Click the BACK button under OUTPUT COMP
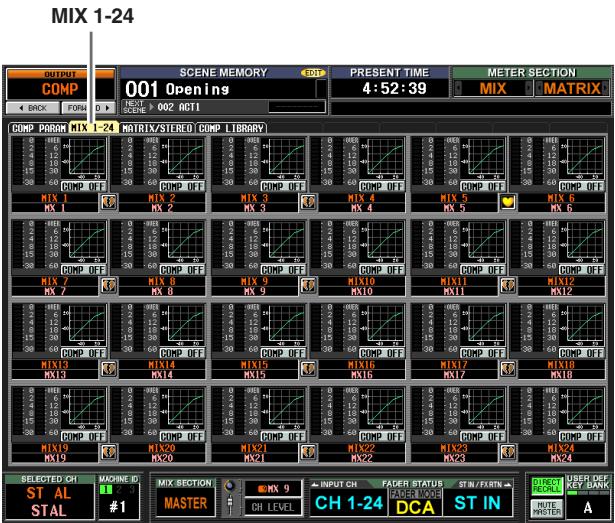Viewport: 615px width, 523px height. tap(33, 108)
